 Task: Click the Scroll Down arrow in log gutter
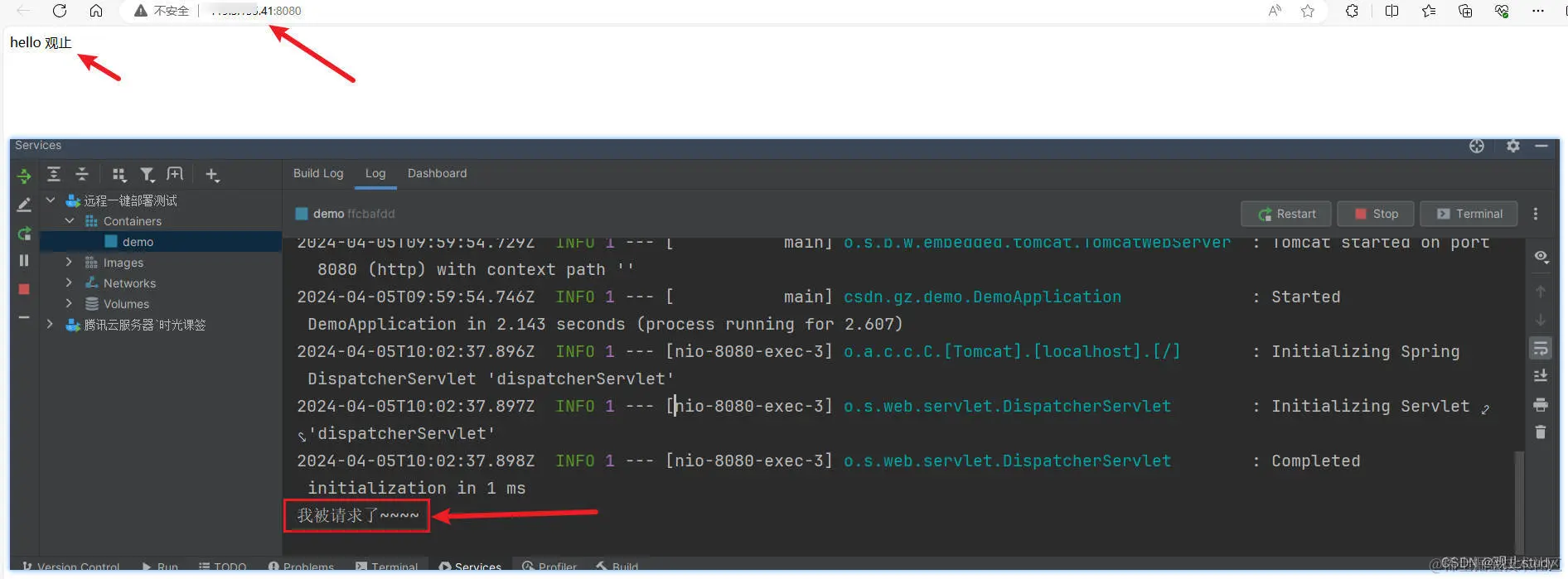[1541, 320]
